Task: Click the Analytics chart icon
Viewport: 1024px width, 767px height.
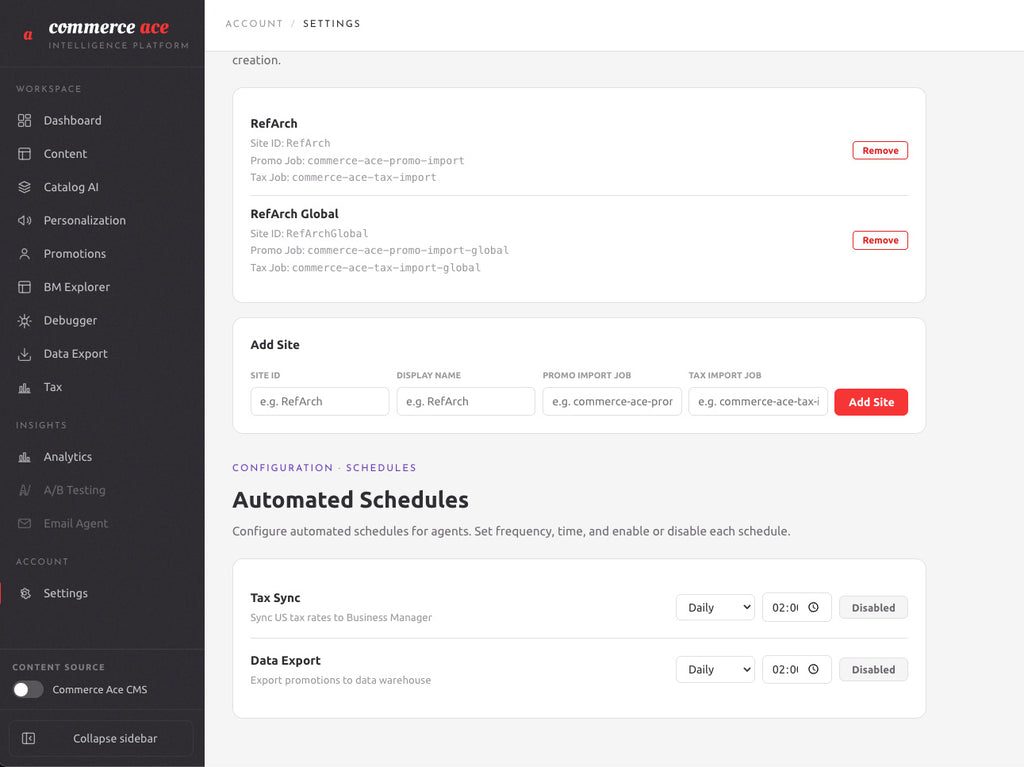Action: tap(24, 457)
